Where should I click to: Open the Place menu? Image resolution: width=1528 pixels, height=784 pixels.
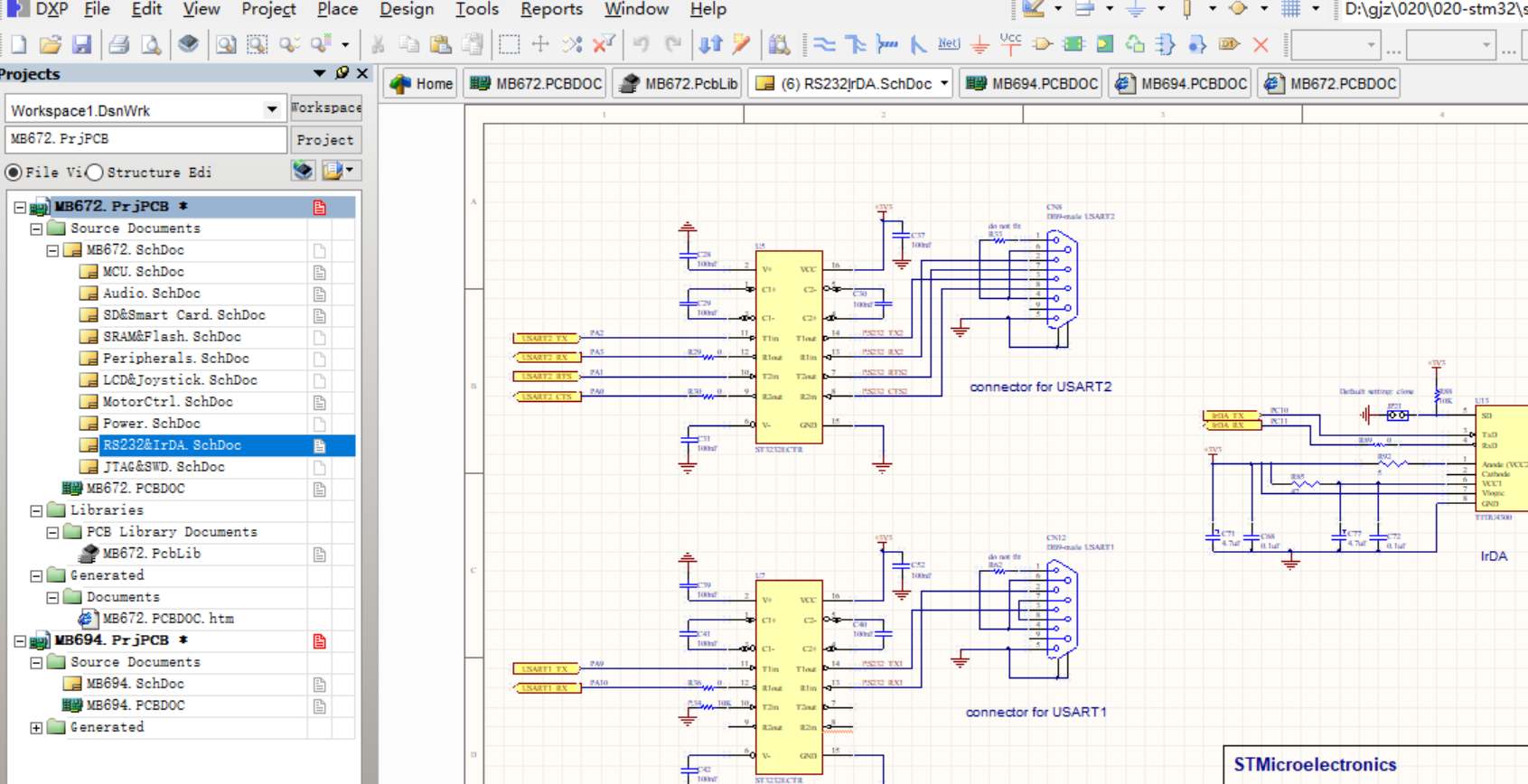[x=337, y=9]
